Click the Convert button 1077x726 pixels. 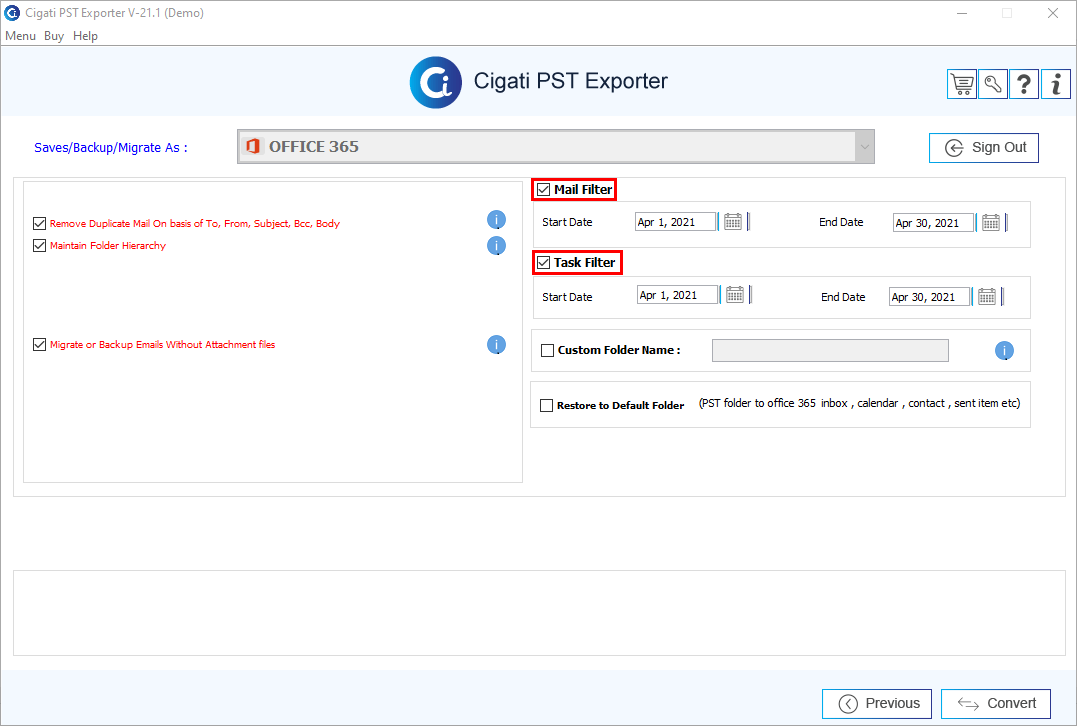pos(995,703)
